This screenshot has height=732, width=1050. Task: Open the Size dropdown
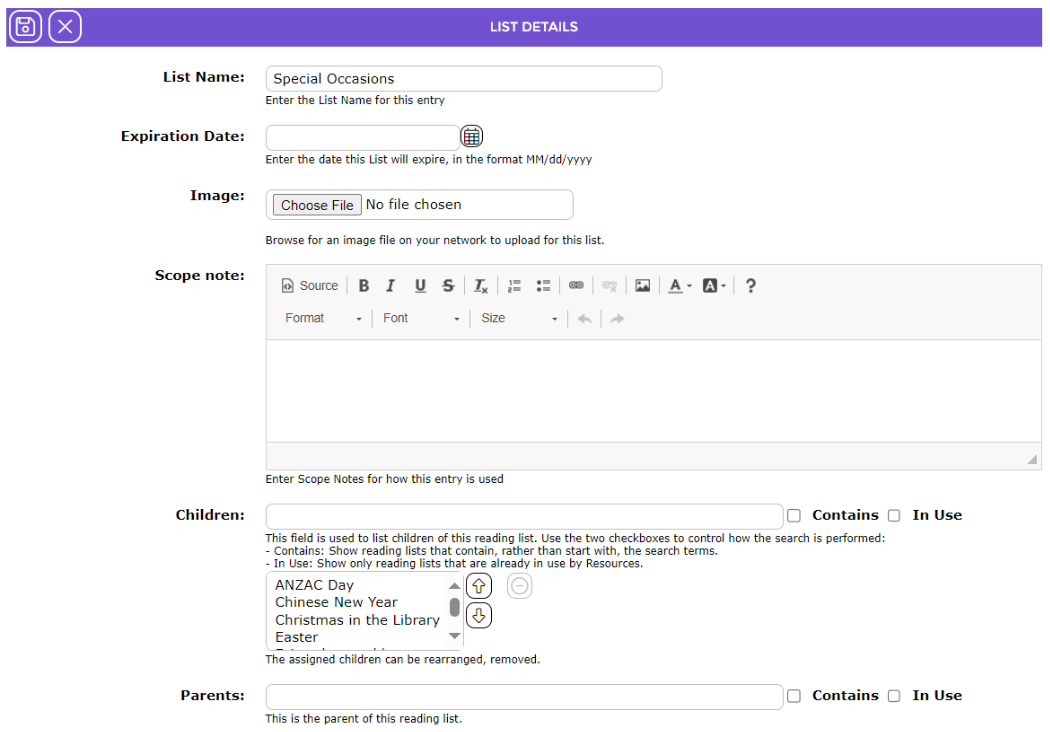tap(519, 319)
